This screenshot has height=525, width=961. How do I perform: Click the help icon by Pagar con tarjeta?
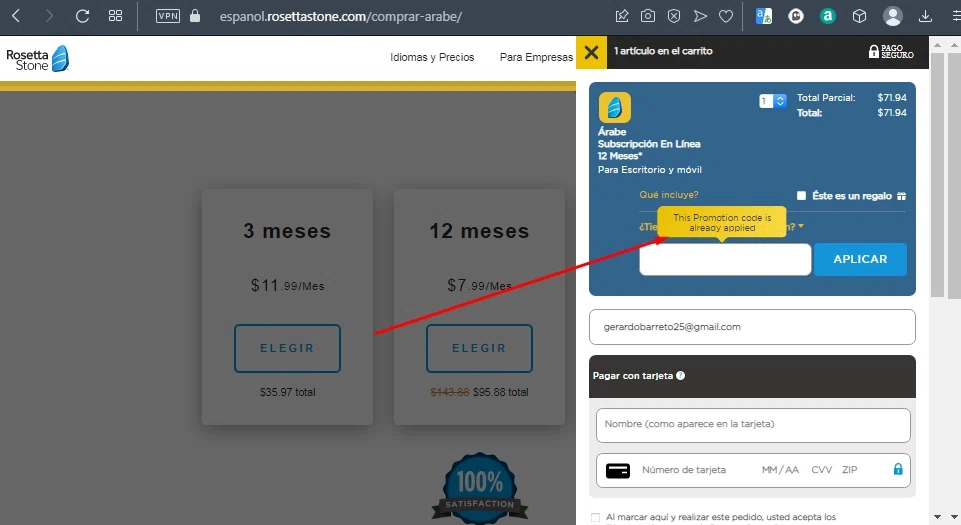pyautogui.click(x=680, y=376)
